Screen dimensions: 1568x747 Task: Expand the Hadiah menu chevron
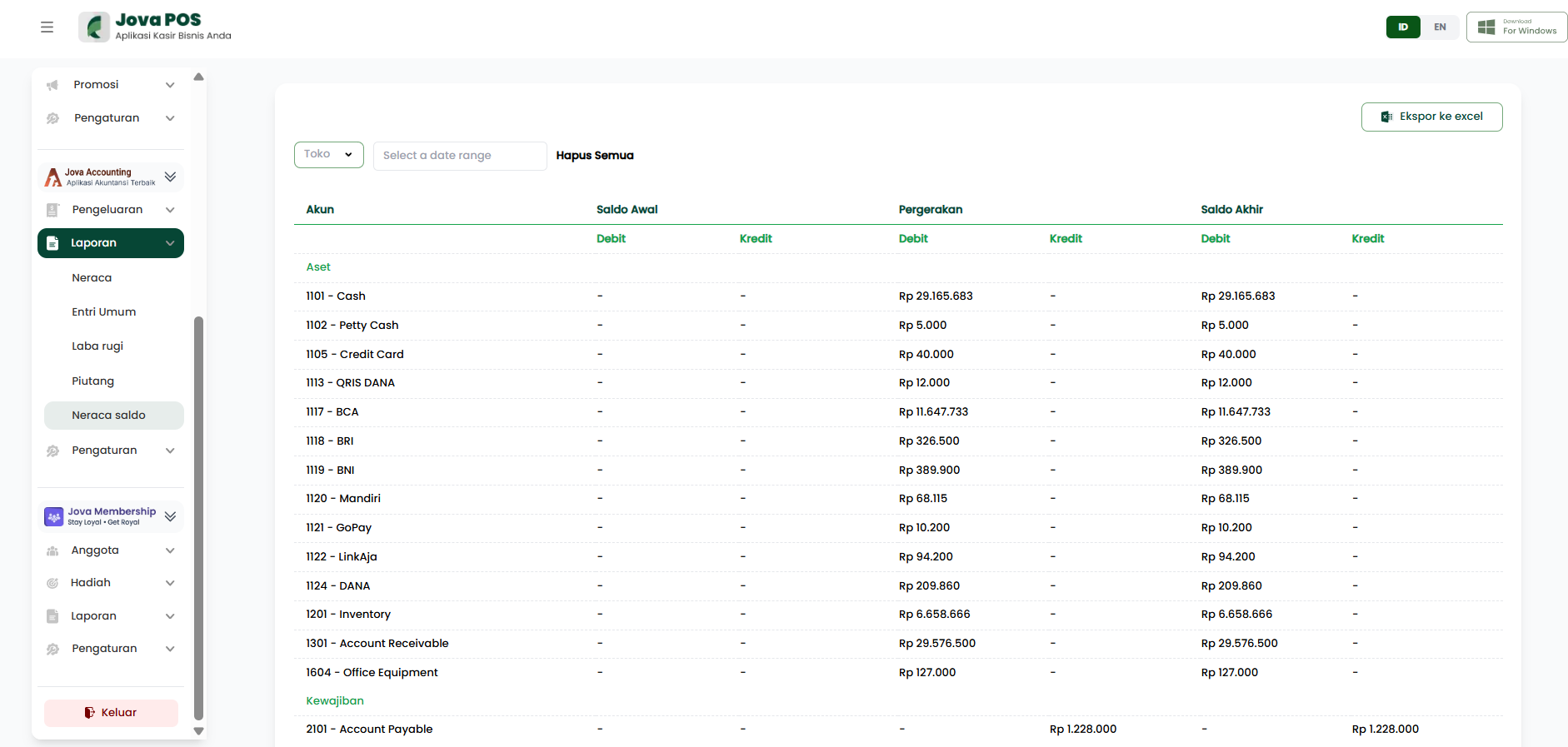(170, 583)
